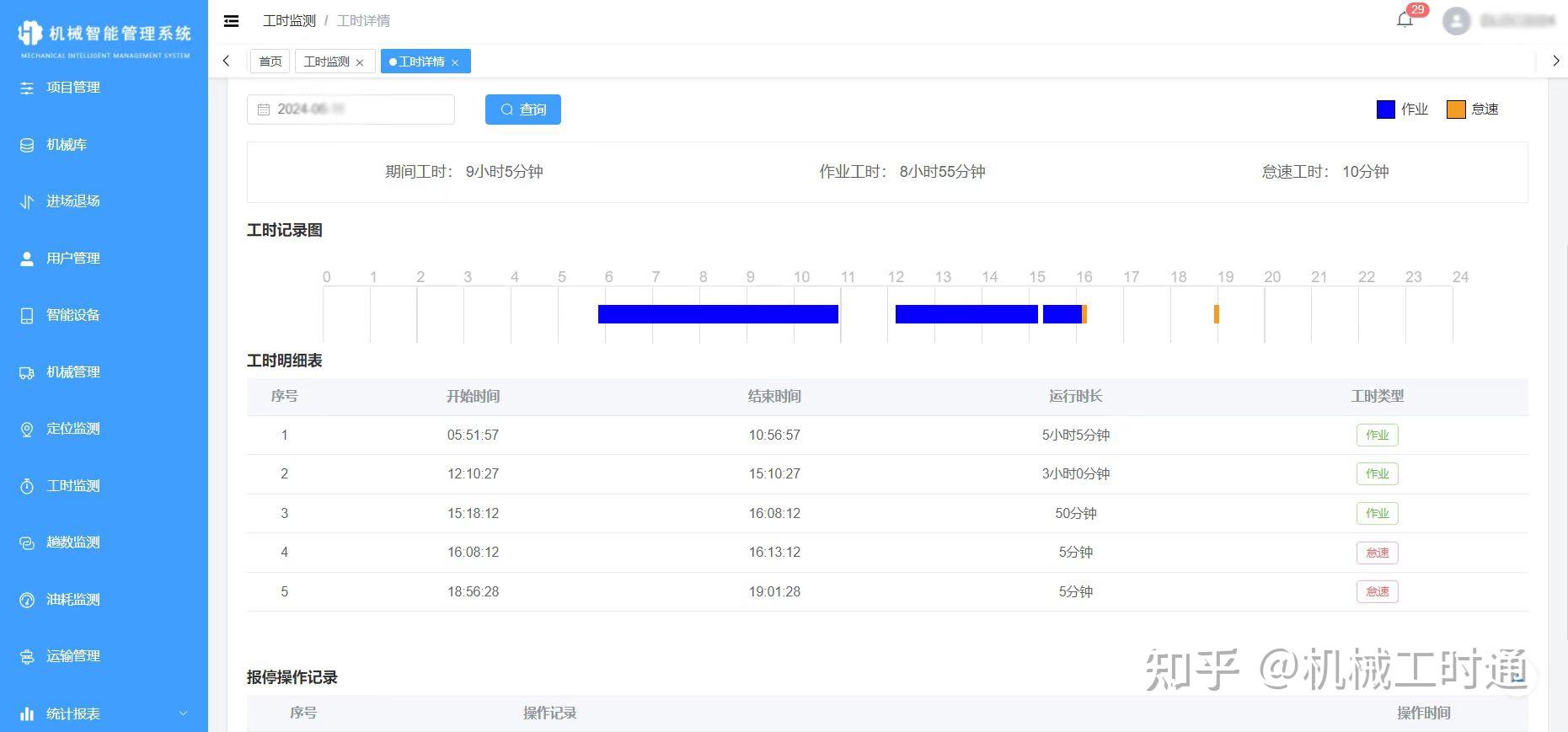Click the 进场退场 arrows icon
The width and height of the screenshot is (1568, 732).
(27, 201)
